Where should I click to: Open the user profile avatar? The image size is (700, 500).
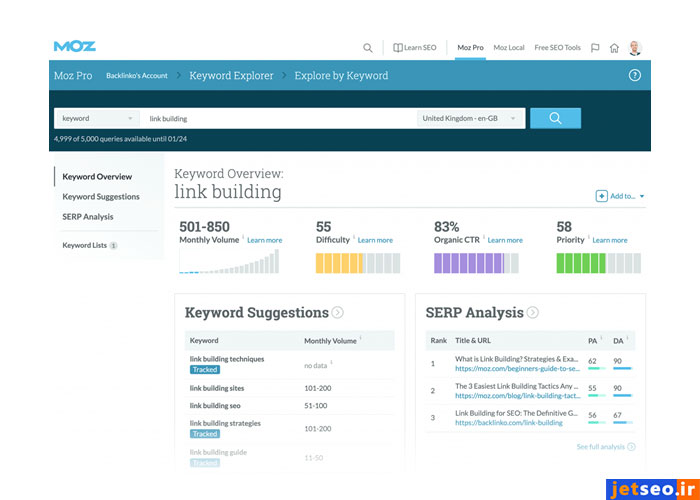635,47
